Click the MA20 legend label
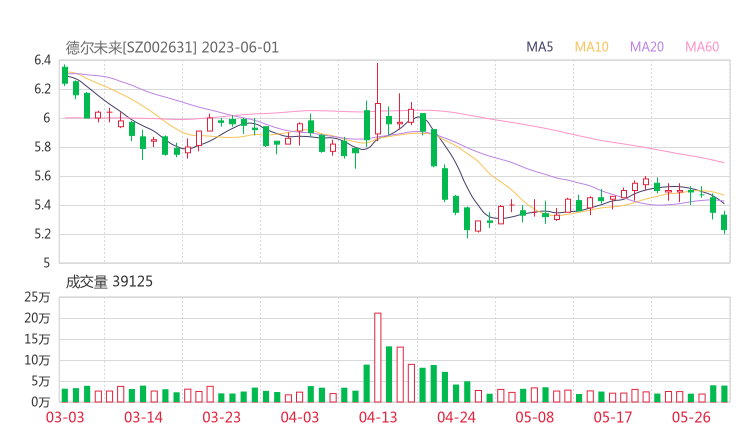Image resolution: width=740 pixels, height=440 pixels. click(x=647, y=47)
